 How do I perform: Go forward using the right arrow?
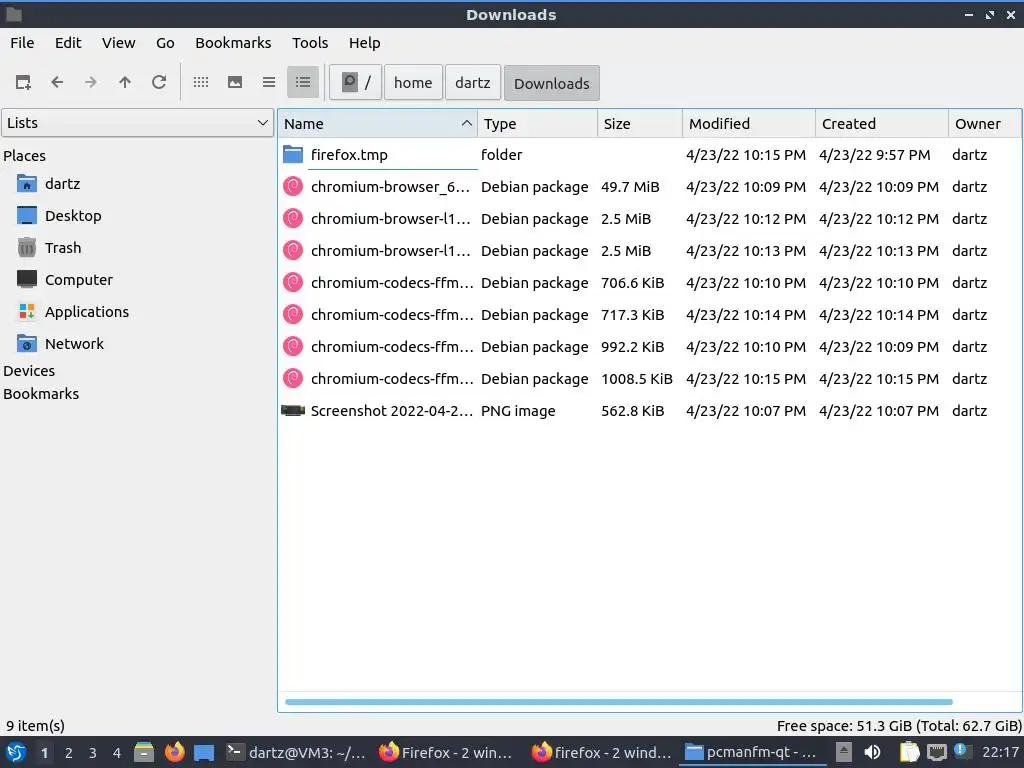click(91, 82)
